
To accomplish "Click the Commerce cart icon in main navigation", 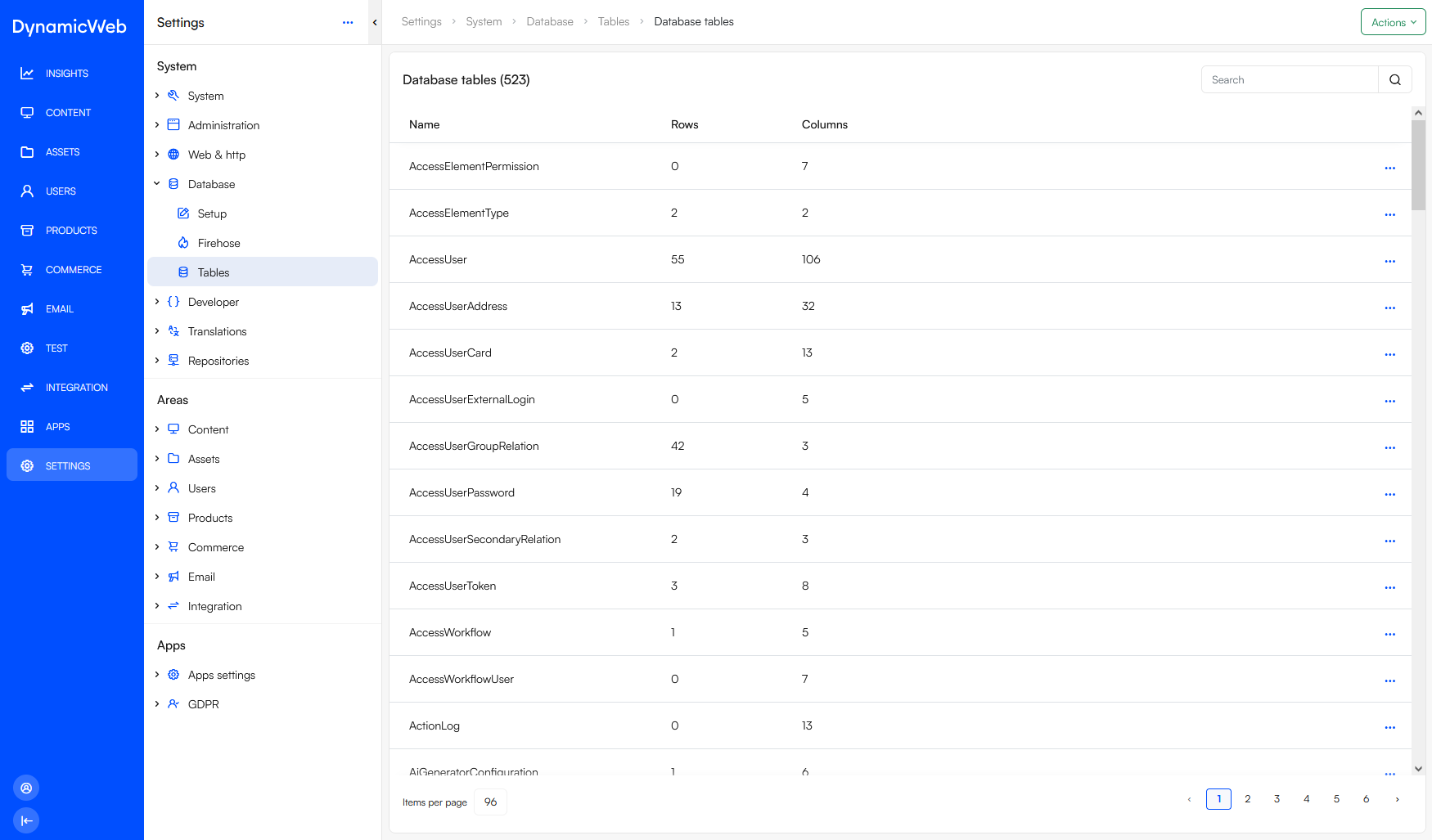I will click(27, 270).
